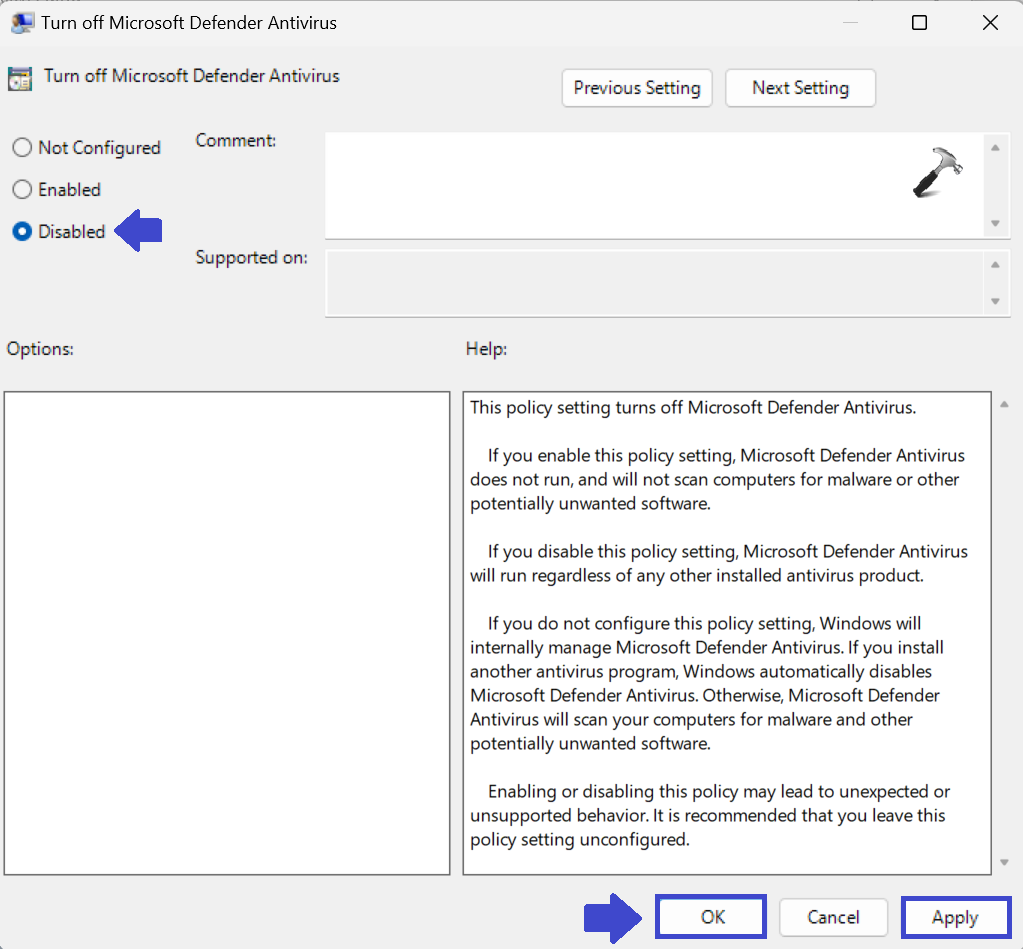Select the Not Configured radio button
This screenshot has height=949, width=1023.
(22, 148)
